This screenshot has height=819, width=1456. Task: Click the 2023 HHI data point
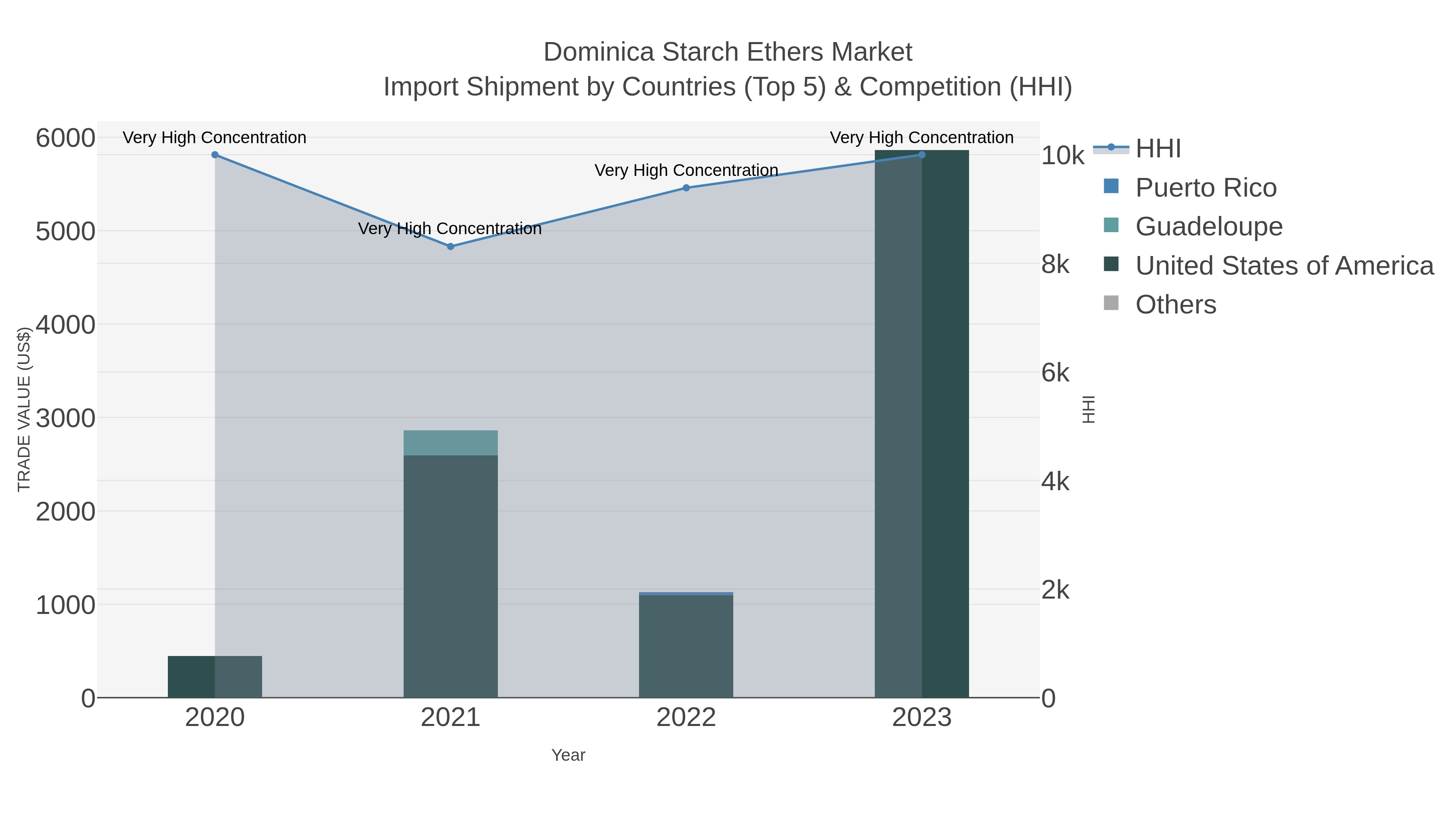click(922, 155)
